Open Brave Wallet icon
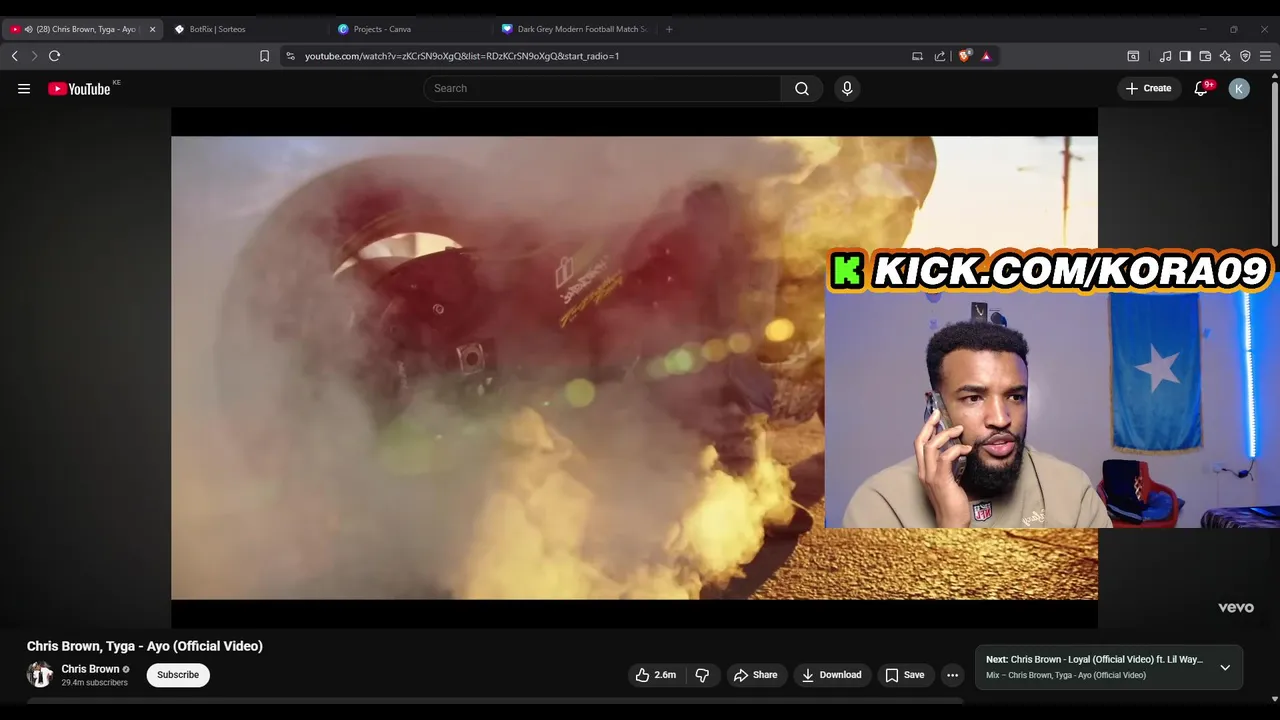 point(1205,56)
